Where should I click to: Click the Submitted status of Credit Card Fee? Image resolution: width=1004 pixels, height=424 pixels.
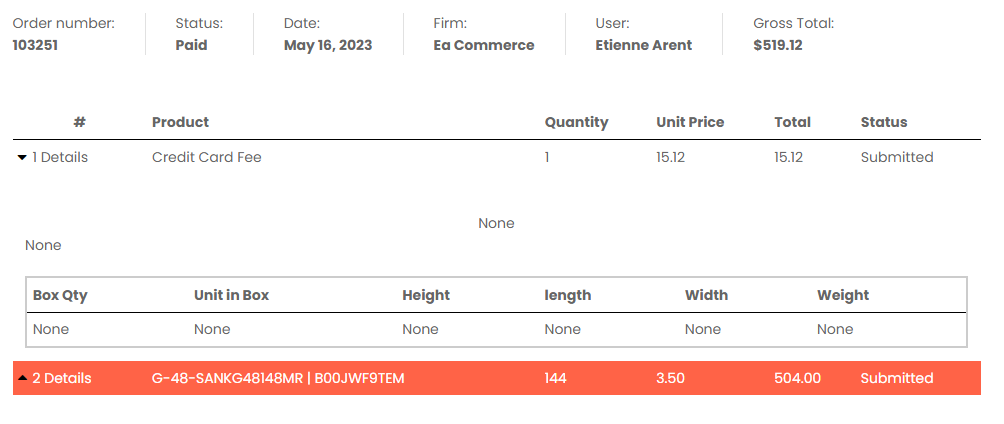(896, 158)
